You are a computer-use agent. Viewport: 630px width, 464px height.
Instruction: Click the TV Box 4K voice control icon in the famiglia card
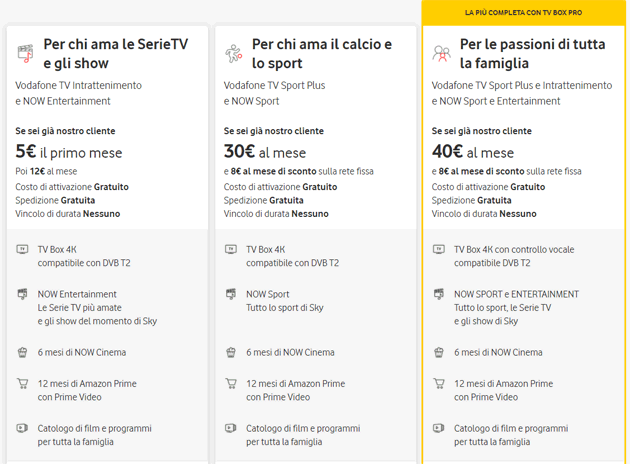tap(439, 249)
